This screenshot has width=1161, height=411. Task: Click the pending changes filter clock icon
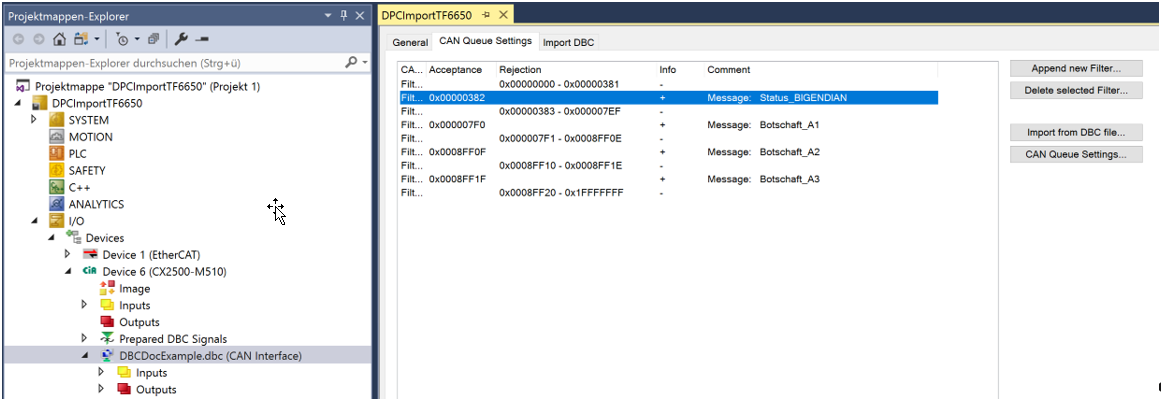[x=123, y=39]
